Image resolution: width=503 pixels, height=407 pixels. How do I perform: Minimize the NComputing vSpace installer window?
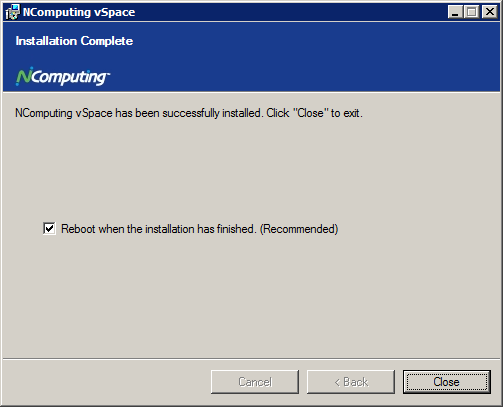tap(455, 12)
